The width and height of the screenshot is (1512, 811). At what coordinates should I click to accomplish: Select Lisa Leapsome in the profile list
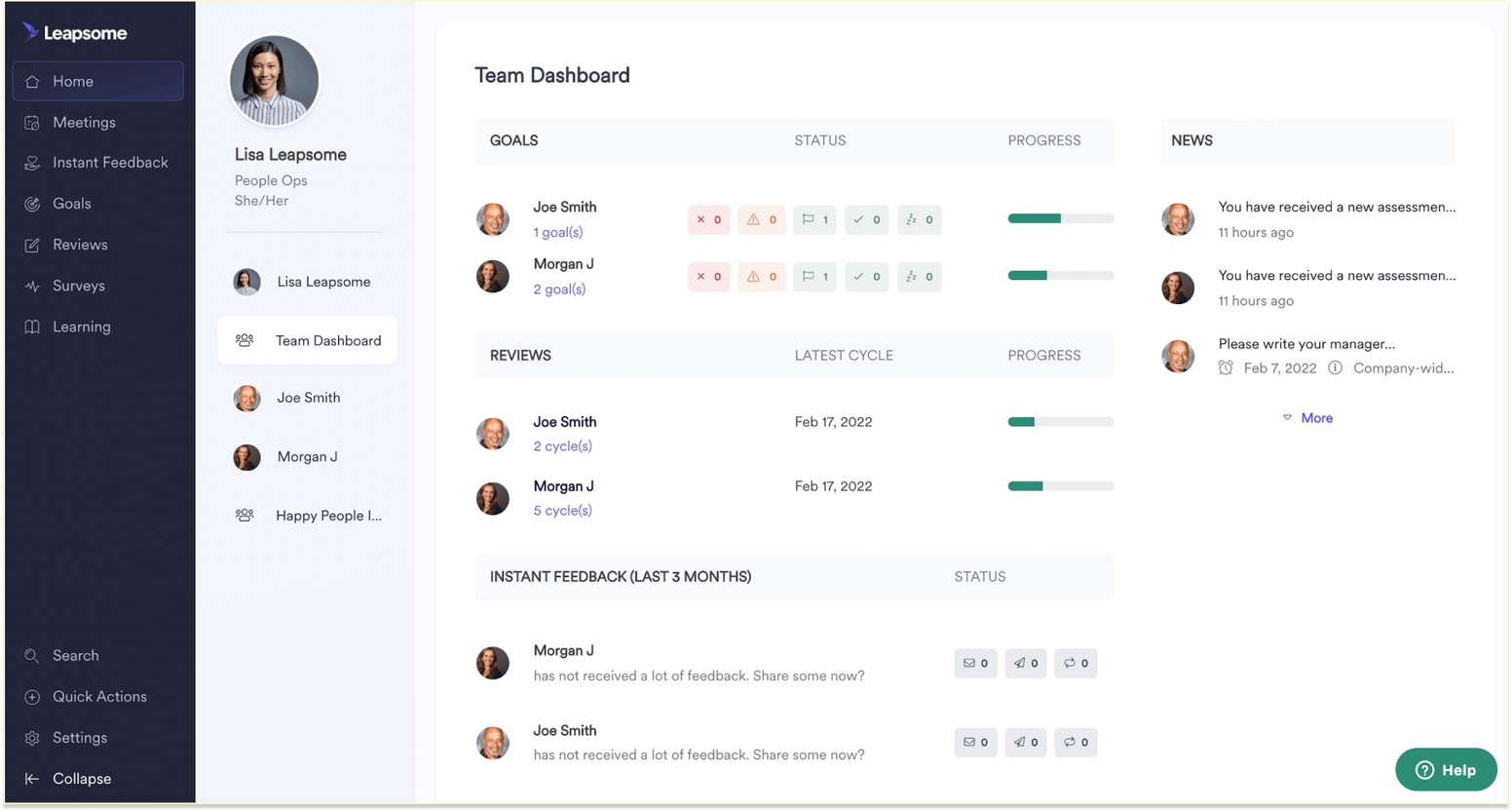307,282
